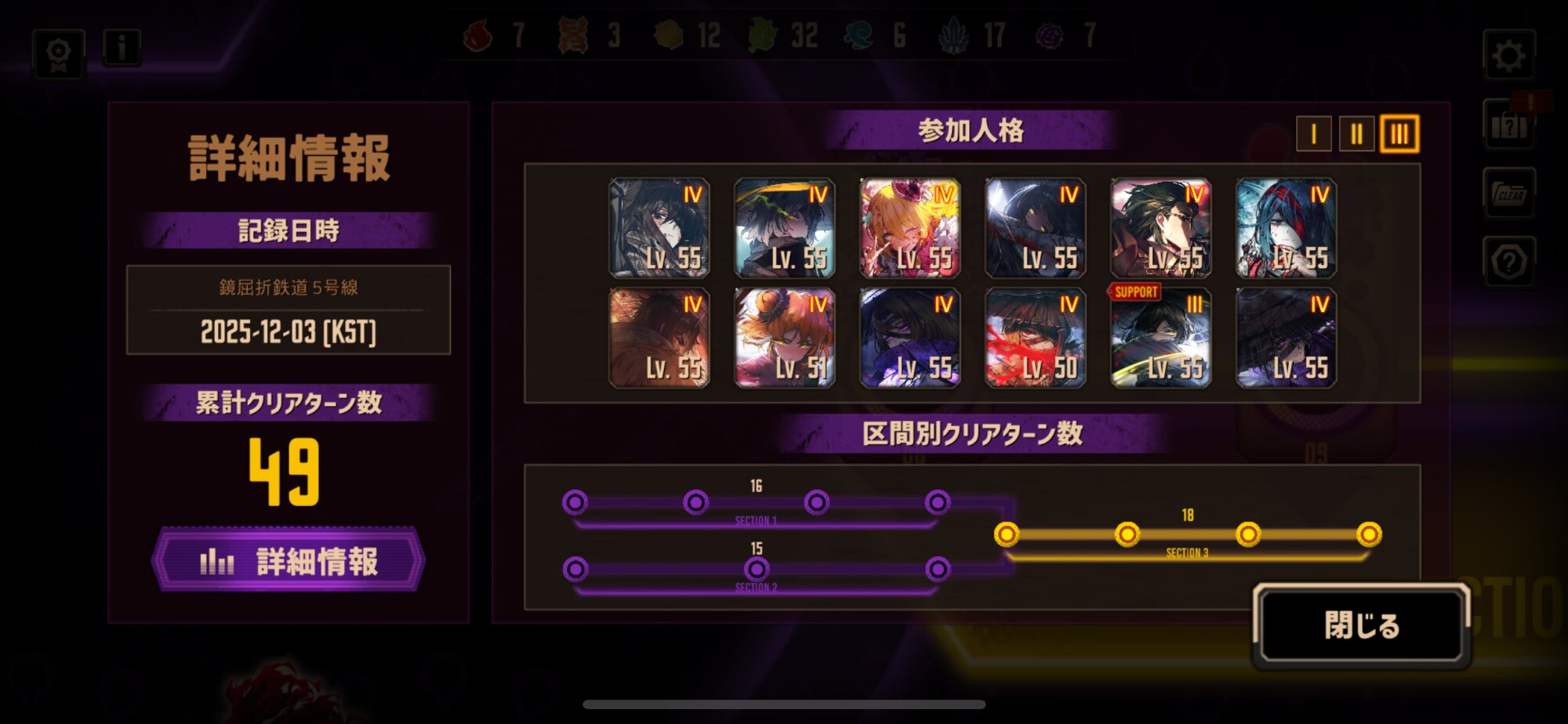Select team tab III

(1399, 134)
